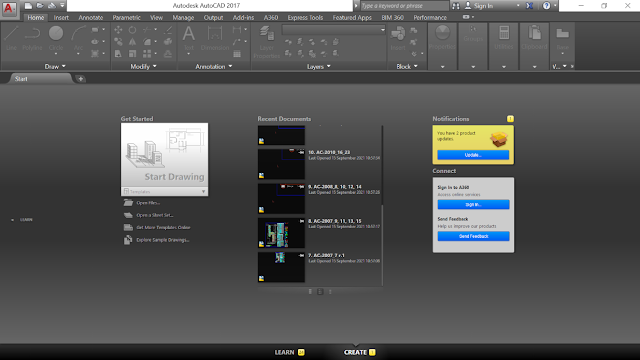640x360 pixels.
Task: Open the AutoCAD application menu button
Action: click(9, 9)
